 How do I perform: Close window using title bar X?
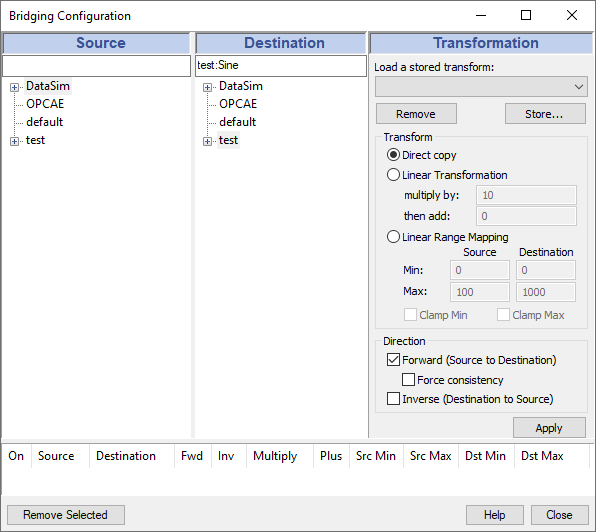[572, 16]
